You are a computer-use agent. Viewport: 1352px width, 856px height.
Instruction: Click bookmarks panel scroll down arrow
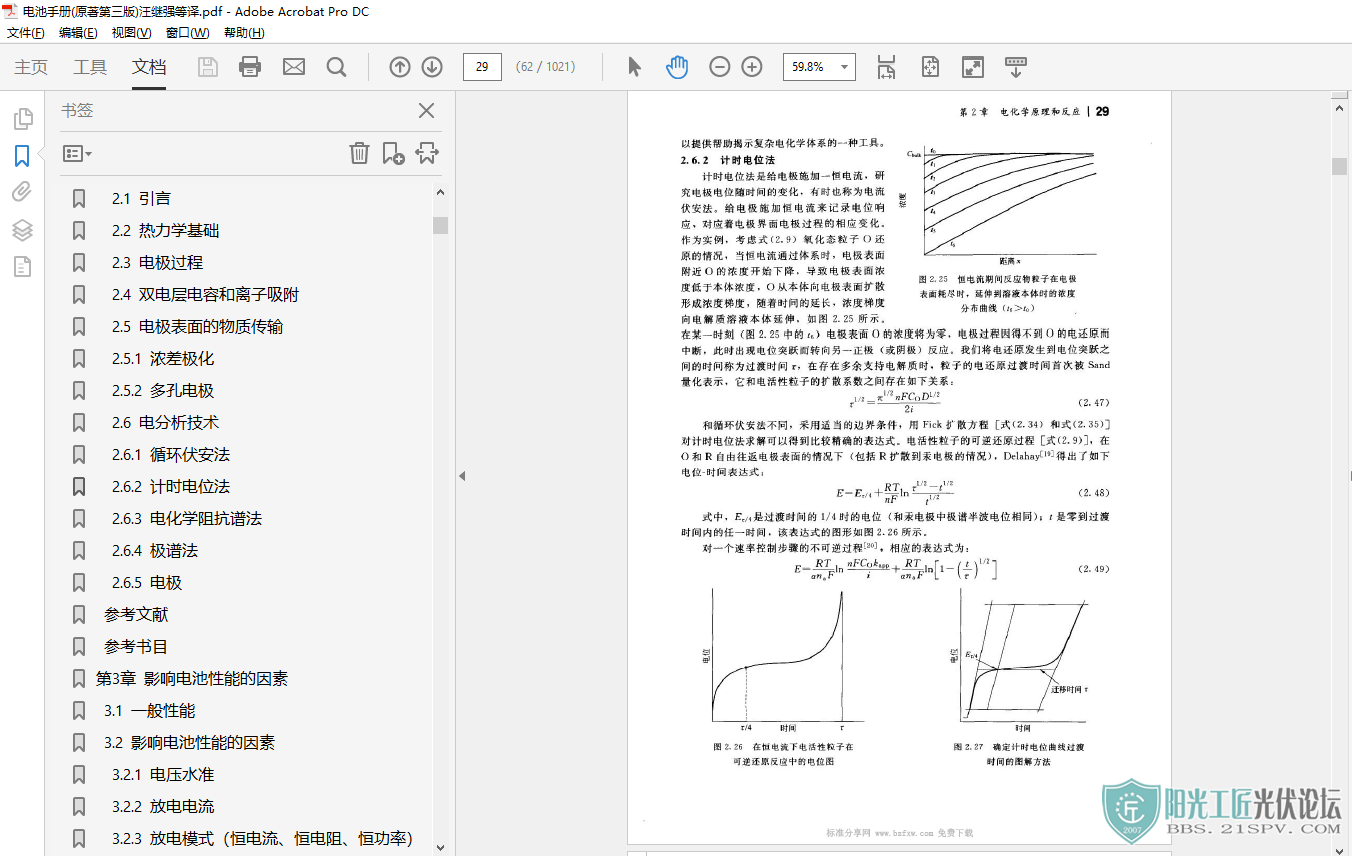(x=440, y=846)
